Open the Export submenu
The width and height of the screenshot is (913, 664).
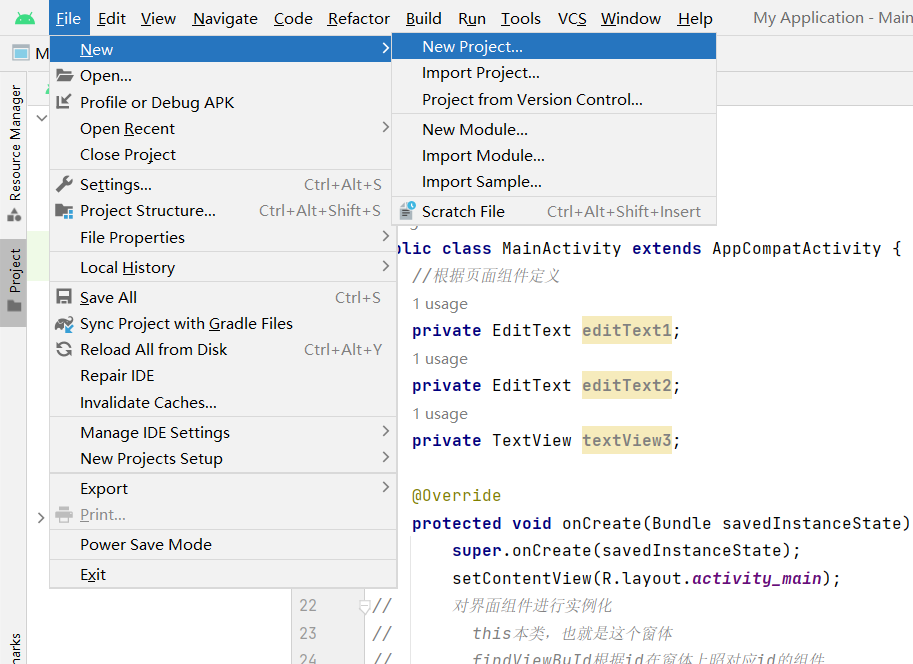point(385,488)
